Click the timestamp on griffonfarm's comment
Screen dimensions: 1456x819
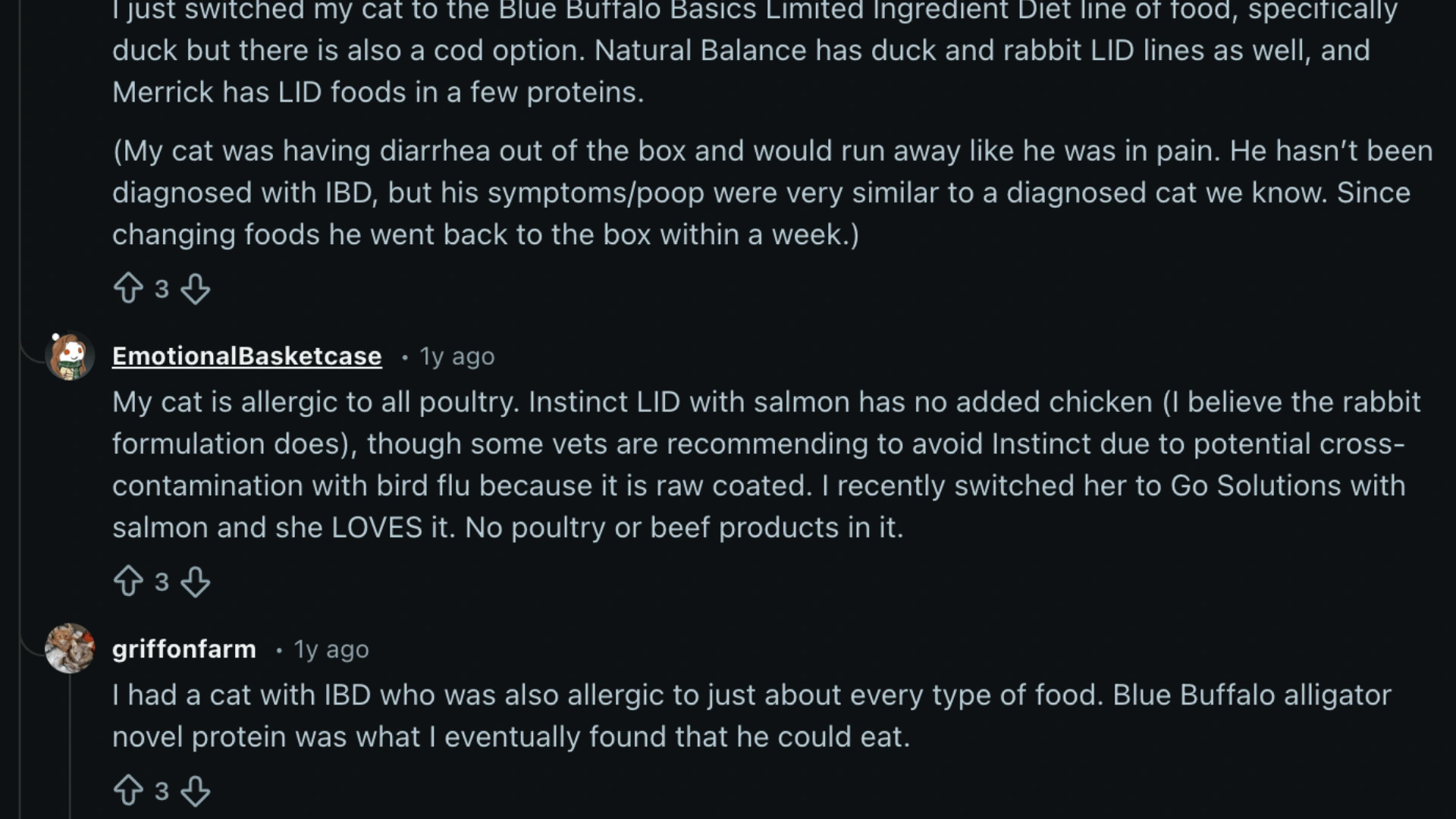tap(331, 649)
